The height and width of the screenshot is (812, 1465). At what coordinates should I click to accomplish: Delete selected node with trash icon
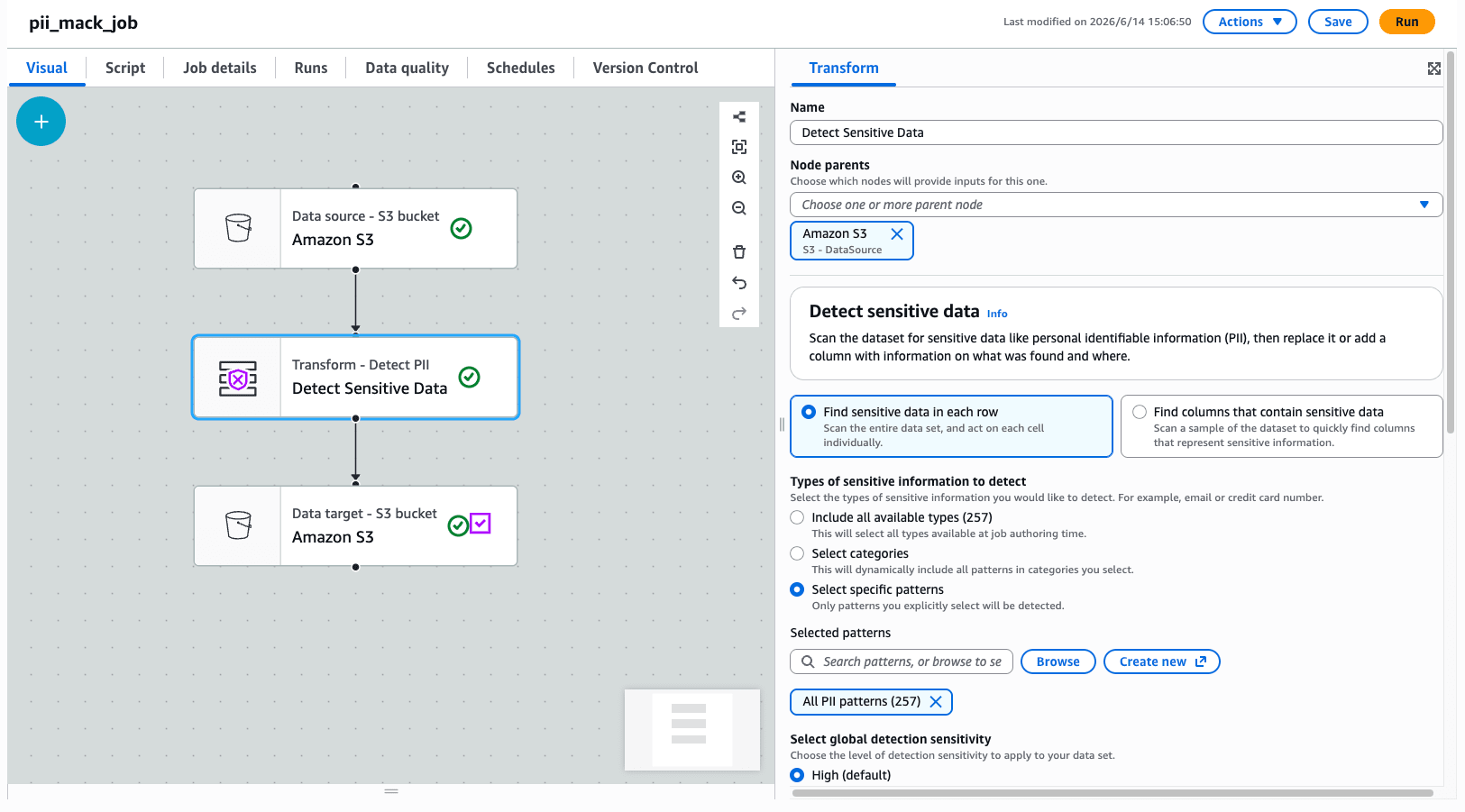[739, 252]
